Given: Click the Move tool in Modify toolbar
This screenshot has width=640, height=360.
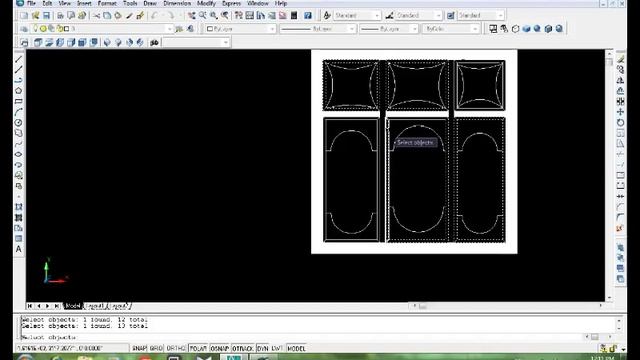Looking at the screenshot, I should point(620,112).
